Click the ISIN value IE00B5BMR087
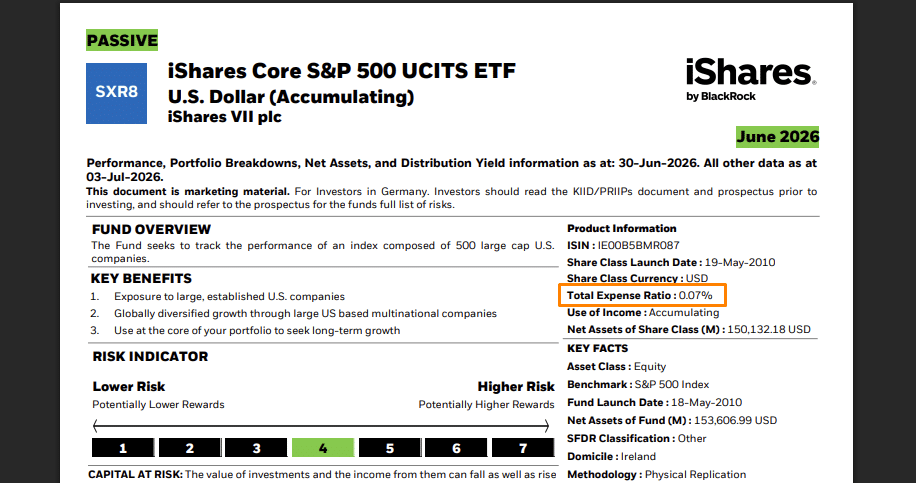This screenshot has height=483, width=916. (639, 245)
